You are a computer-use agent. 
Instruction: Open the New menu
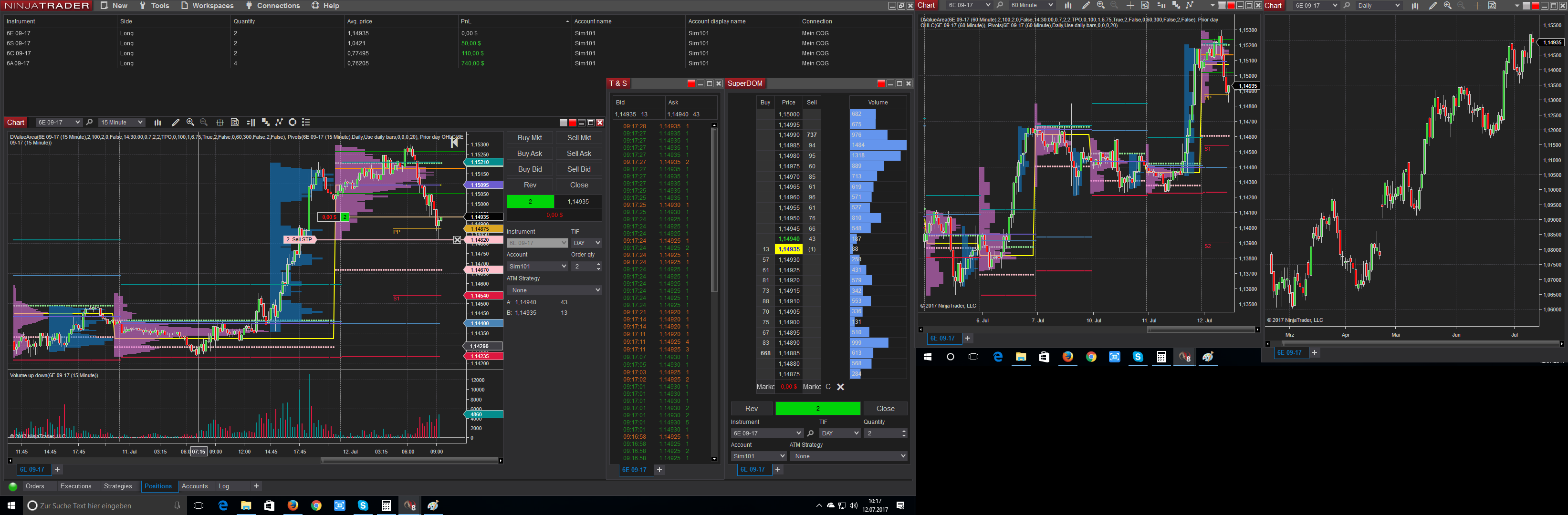tap(114, 5)
